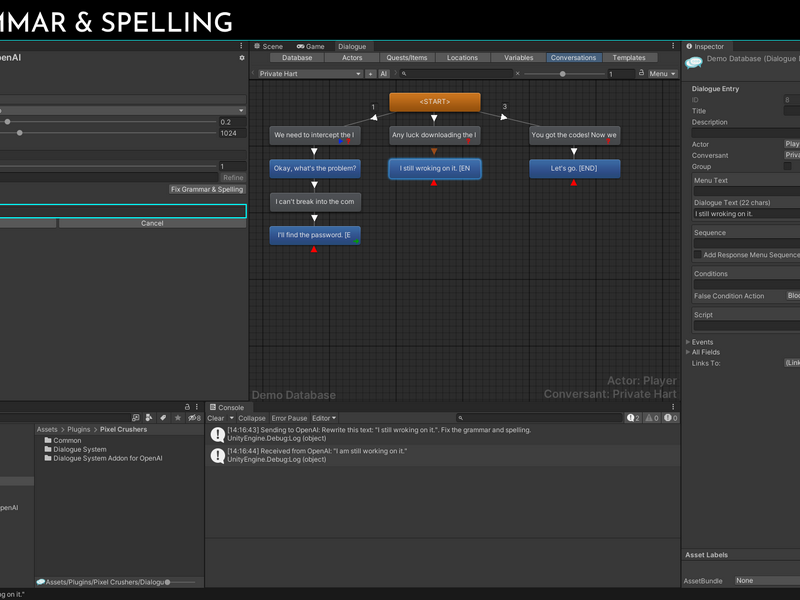Click the Refine button
This screenshot has height=600, width=800.
pyautogui.click(x=233, y=178)
